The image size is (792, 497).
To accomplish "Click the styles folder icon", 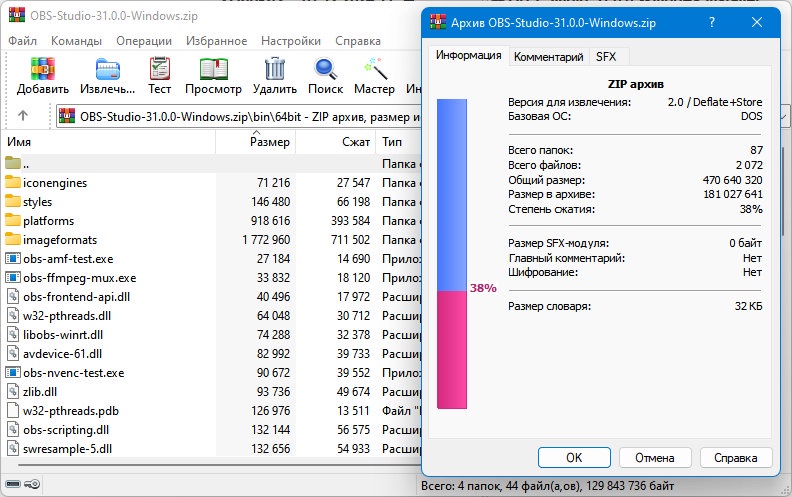I will click(13, 202).
